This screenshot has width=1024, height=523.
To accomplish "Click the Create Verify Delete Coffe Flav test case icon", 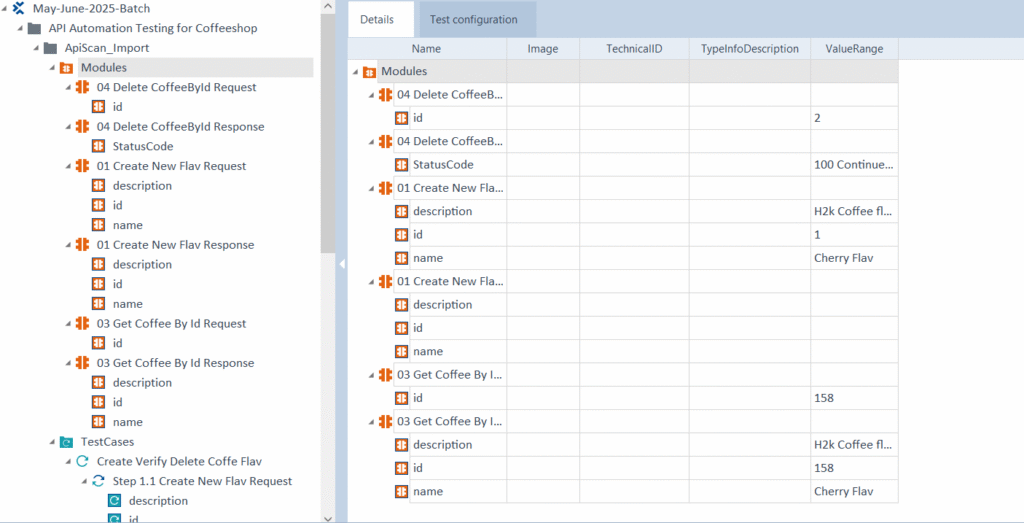I will (x=82, y=462).
